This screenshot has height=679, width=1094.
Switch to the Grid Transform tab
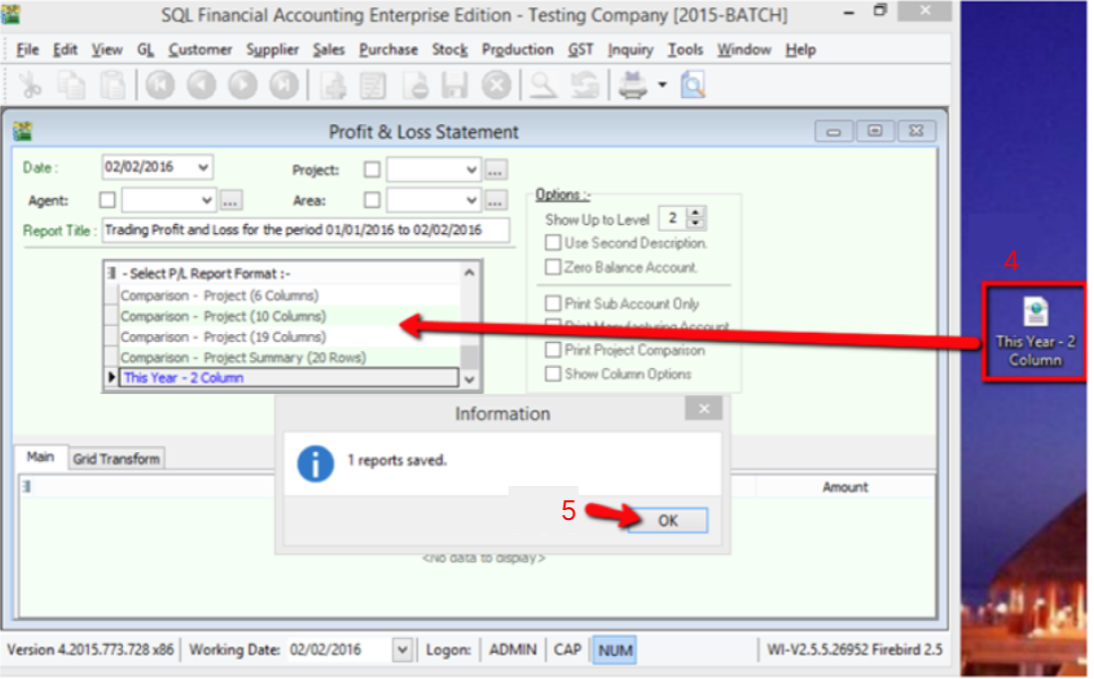point(115,459)
